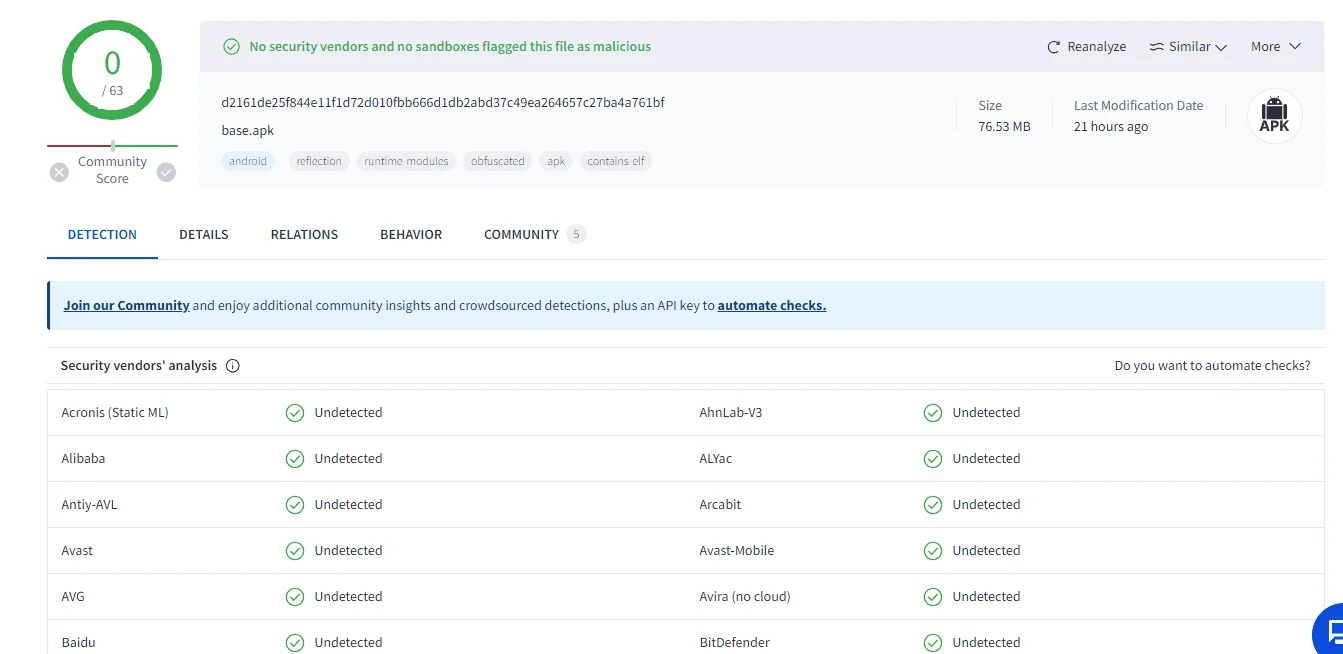Click the ALYac vendor name
1343x654 pixels.
coord(717,459)
